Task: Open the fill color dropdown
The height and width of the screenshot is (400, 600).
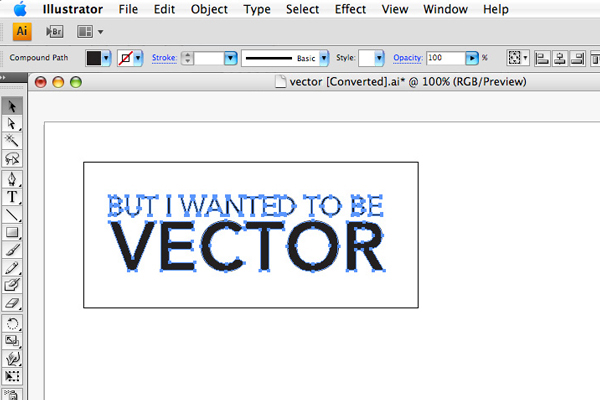Action: click(106, 58)
